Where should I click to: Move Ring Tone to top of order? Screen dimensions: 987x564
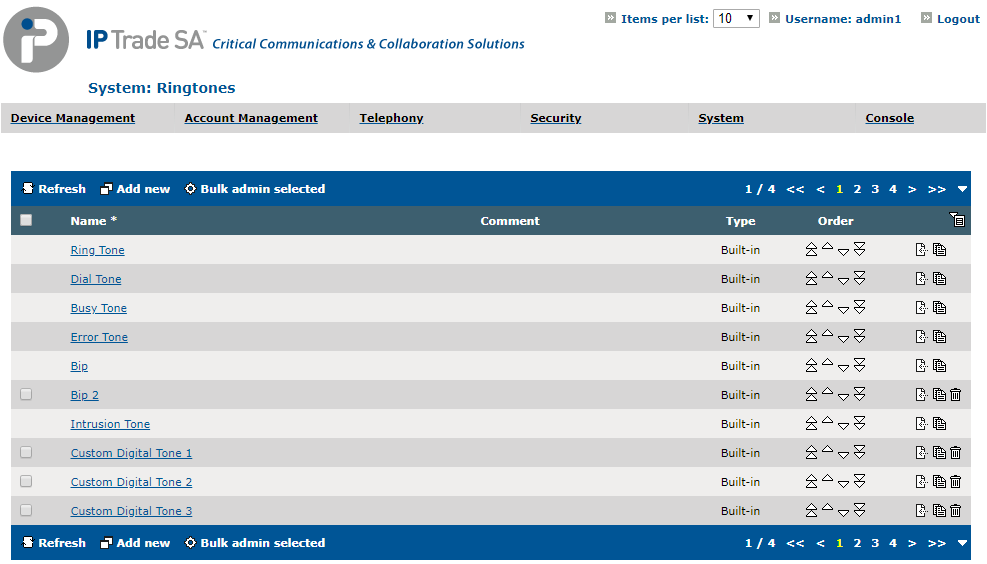[811, 250]
